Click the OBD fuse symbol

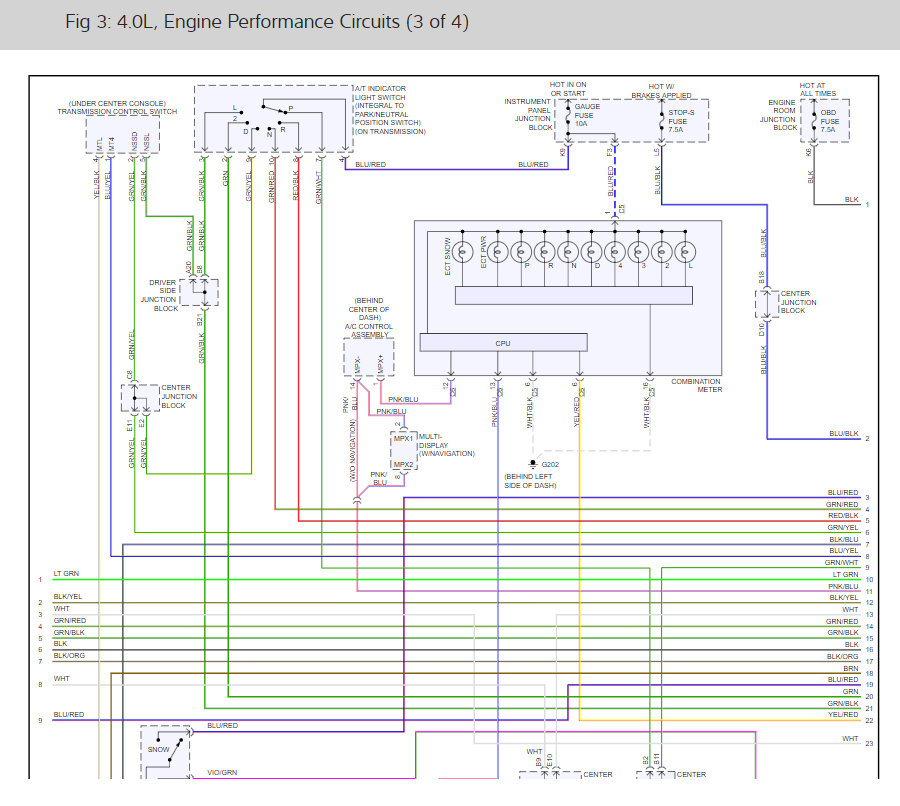[814, 121]
